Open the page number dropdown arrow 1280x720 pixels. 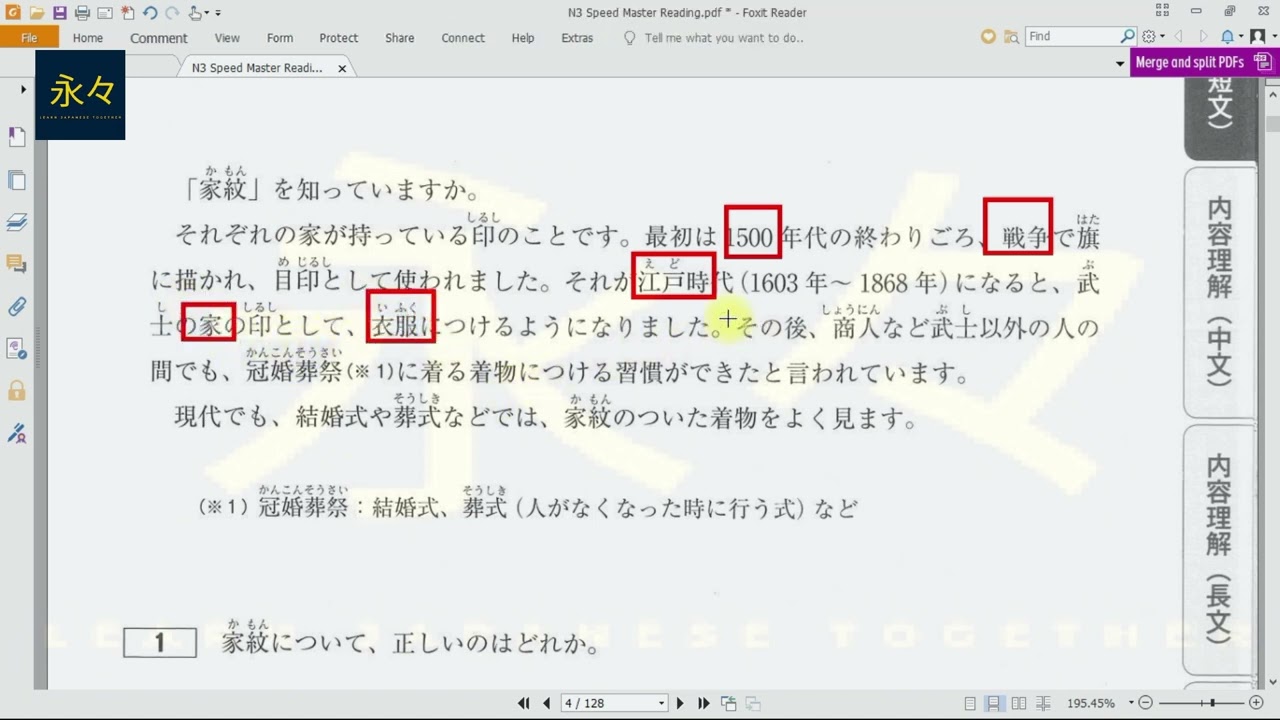(x=661, y=703)
